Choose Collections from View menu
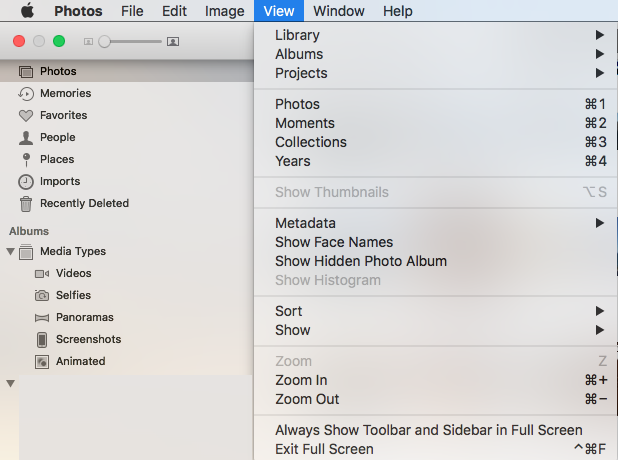Image resolution: width=618 pixels, height=460 pixels. (x=436, y=142)
